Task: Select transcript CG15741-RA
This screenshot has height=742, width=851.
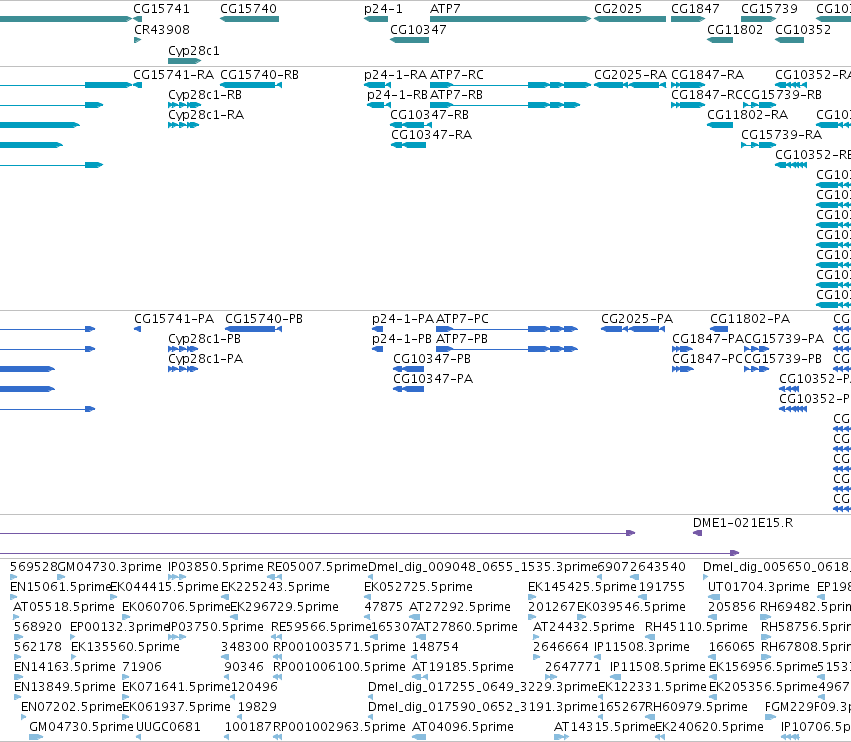Action: click(x=174, y=74)
